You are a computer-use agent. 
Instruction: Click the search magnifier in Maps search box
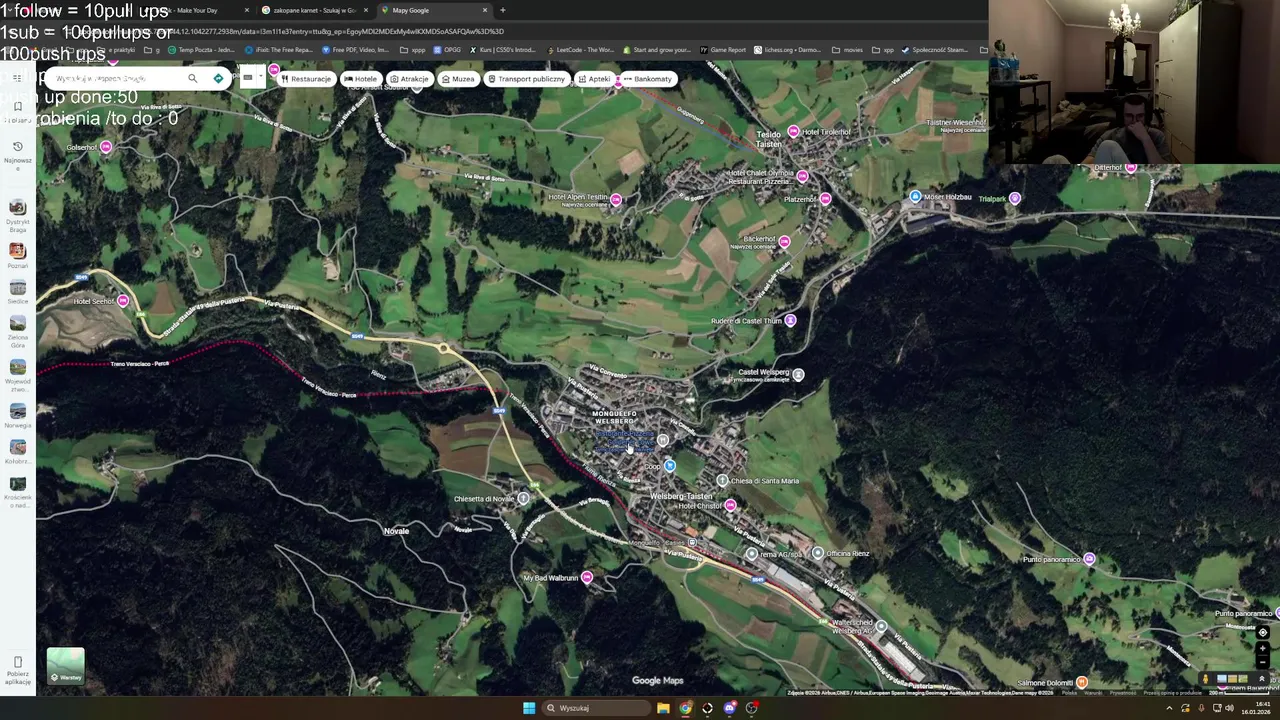193,78
